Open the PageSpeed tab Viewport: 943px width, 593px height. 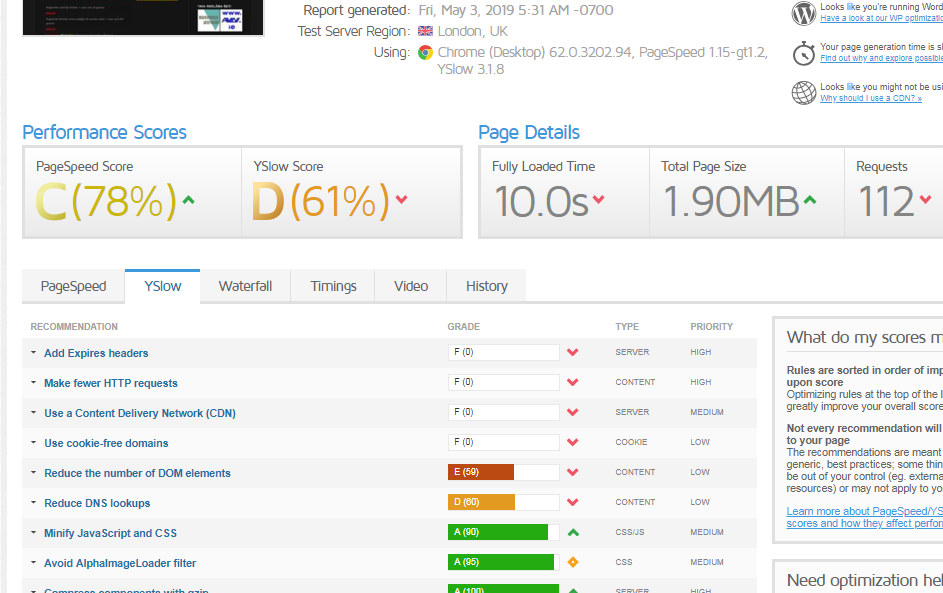tap(73, 286)
